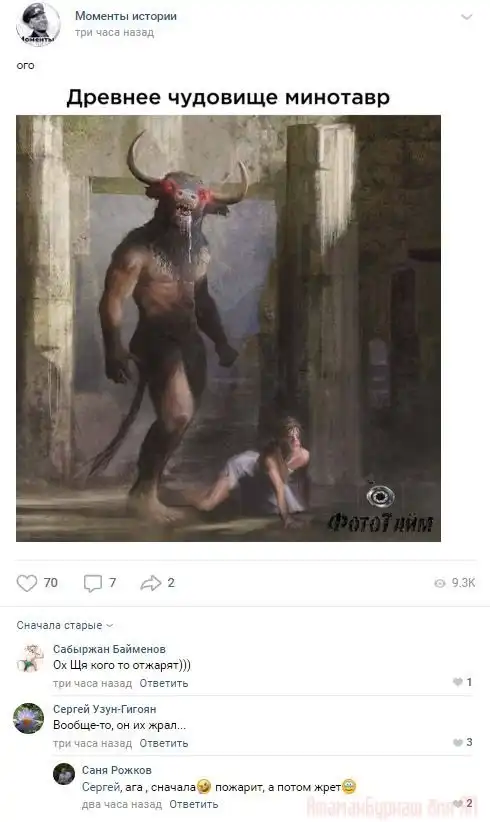Reply to Сергей Узун-Гигоян's comment via Ответить
The image size is (490, 822).
pos(164,743)
